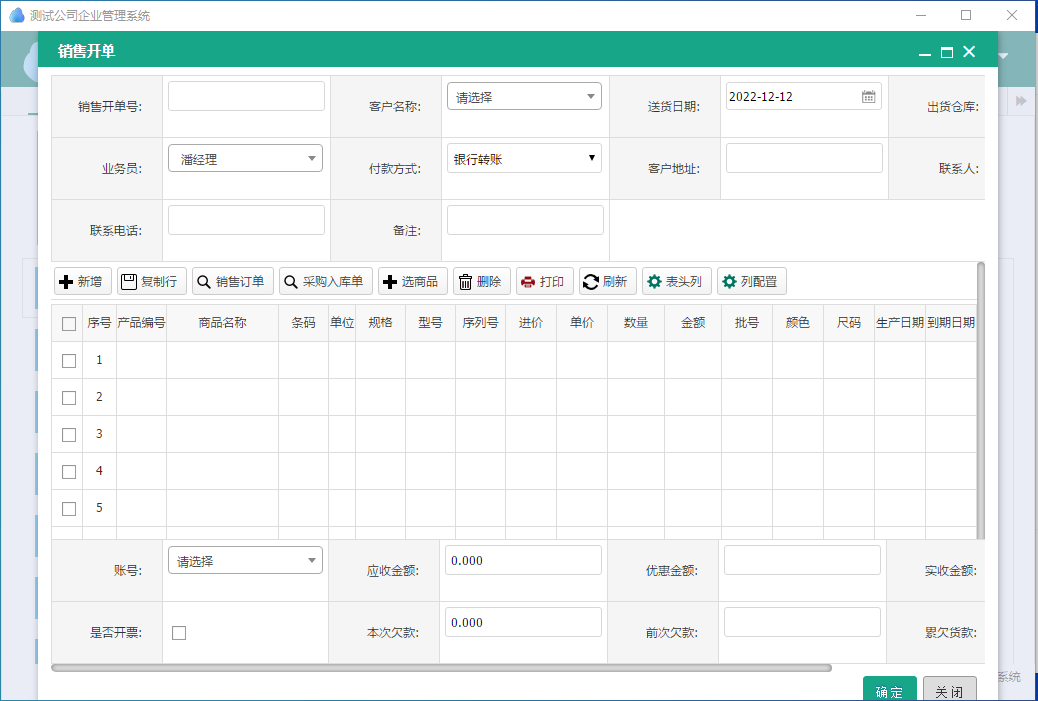Click the 新增 add row button

(x=83, y=281)
